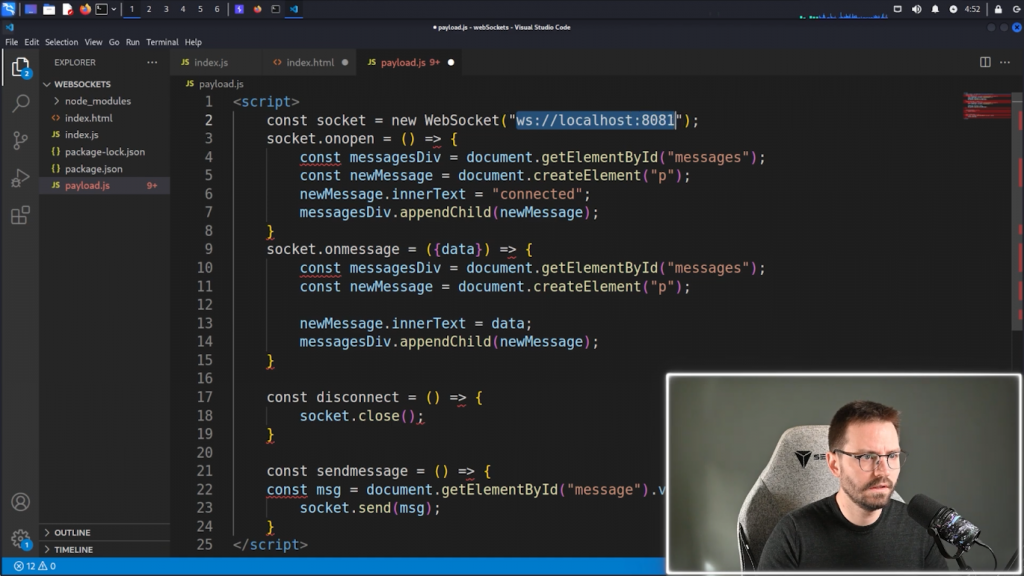Open the Source Control view
Screen dimensions: 1024x576
click(20, 140)
